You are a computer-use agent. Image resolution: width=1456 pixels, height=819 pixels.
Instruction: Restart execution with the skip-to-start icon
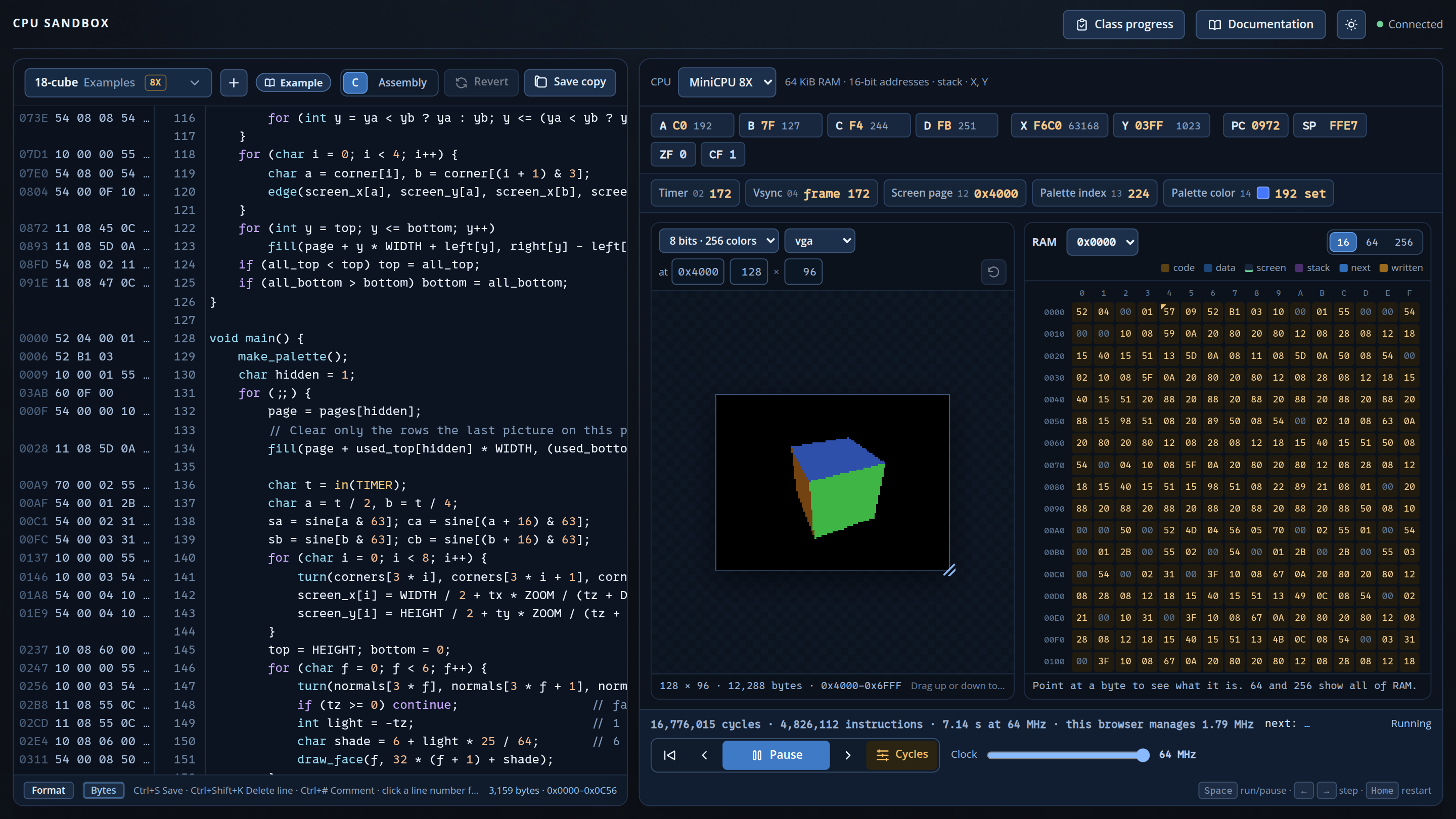(670, 755)
